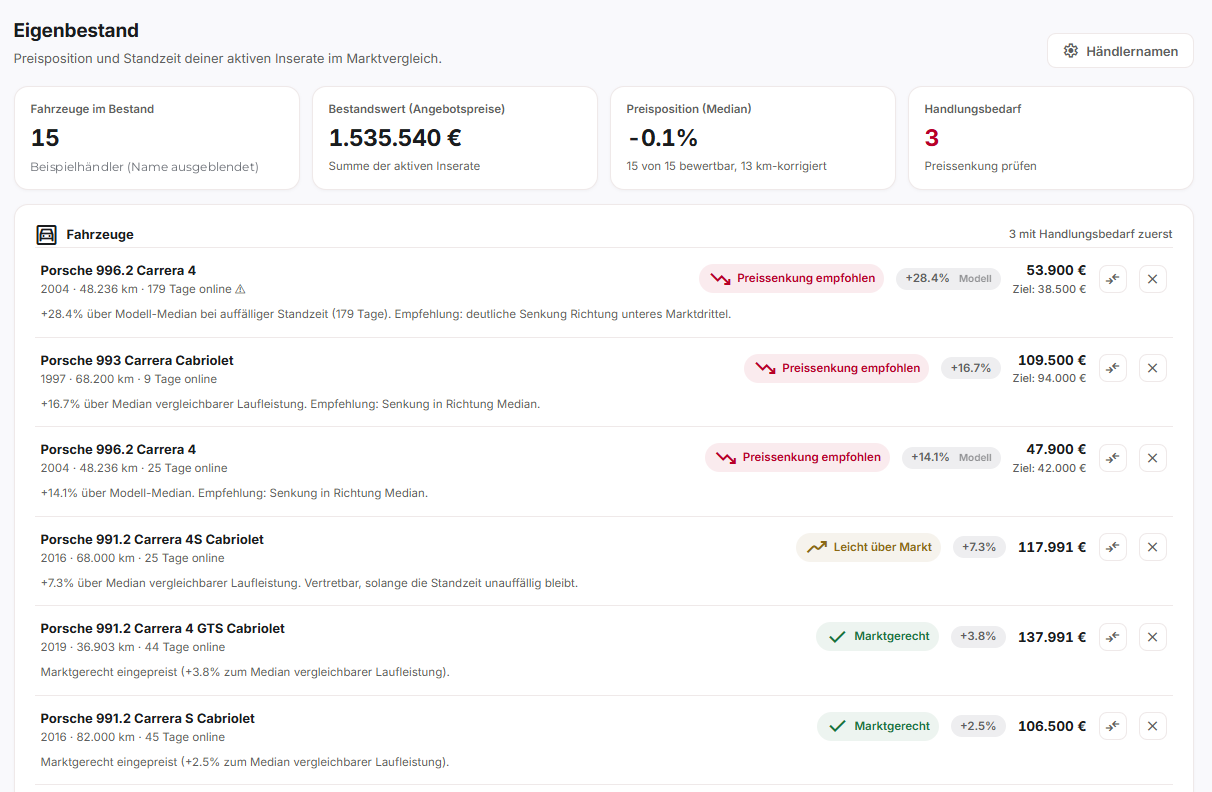The image size is (1212, 792).
Task: Click compare arrows icon for 47.900 € Carrera 4
Action: pos(1113,458)
